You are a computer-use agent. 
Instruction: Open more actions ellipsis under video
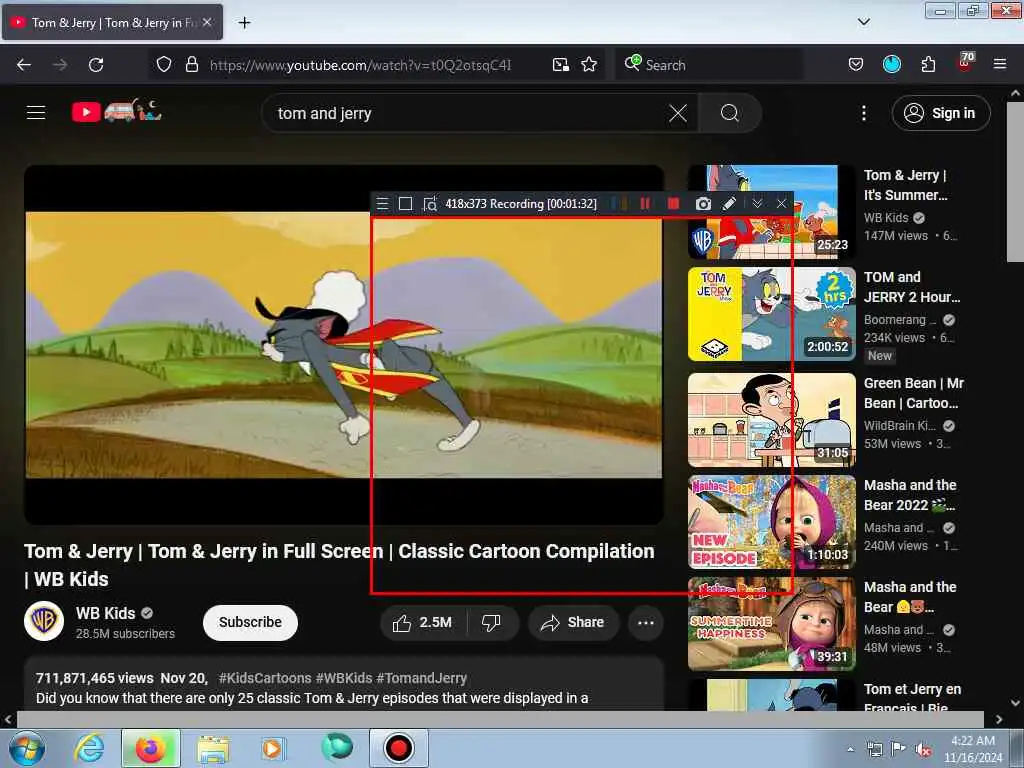tap(645, 622)
